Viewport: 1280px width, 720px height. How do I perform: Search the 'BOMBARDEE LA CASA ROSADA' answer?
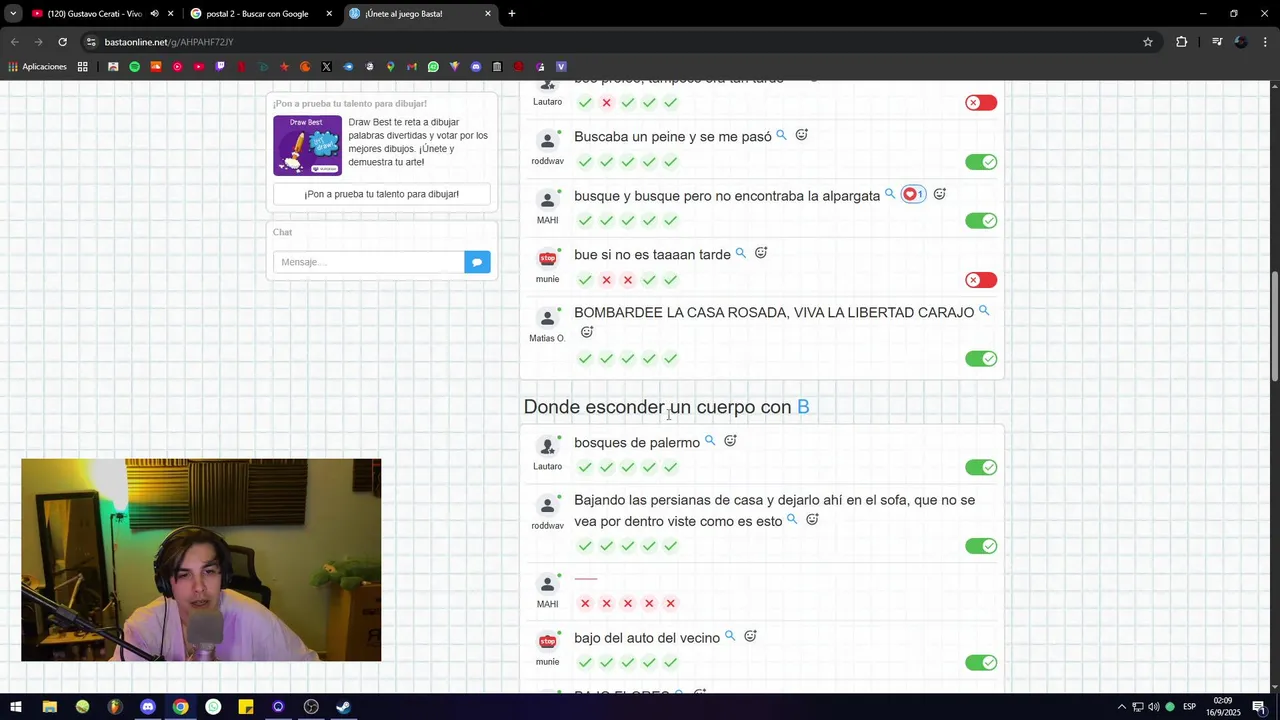pyautogui.click(x=984, y=311)
